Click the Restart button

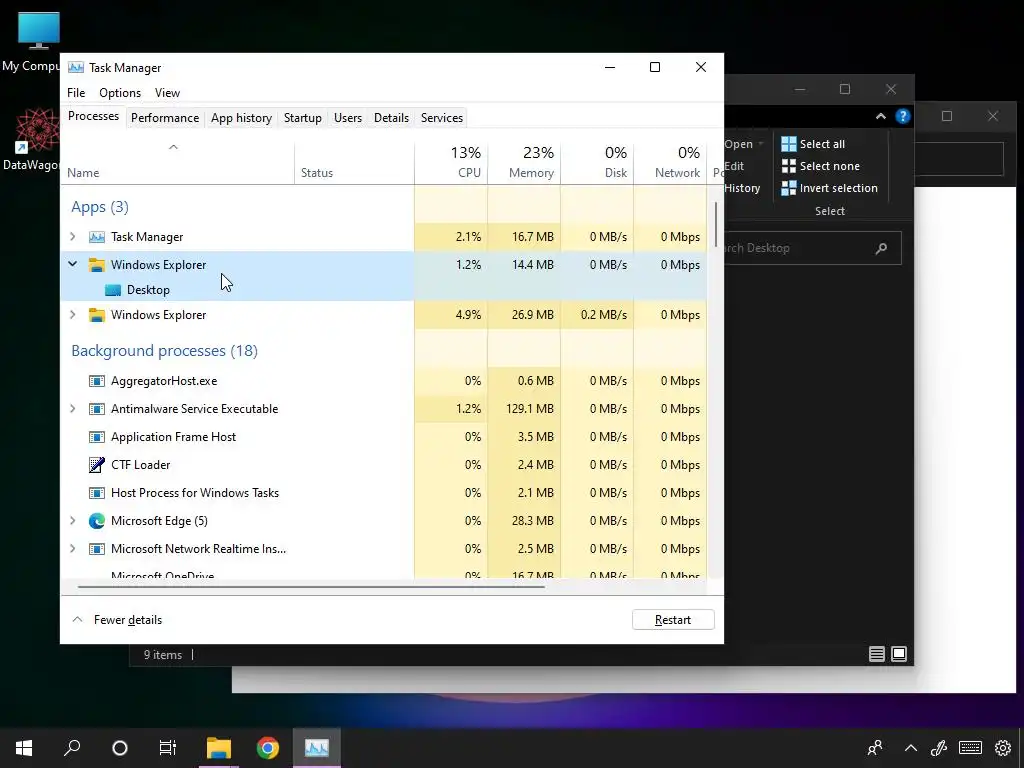[673, 620]
